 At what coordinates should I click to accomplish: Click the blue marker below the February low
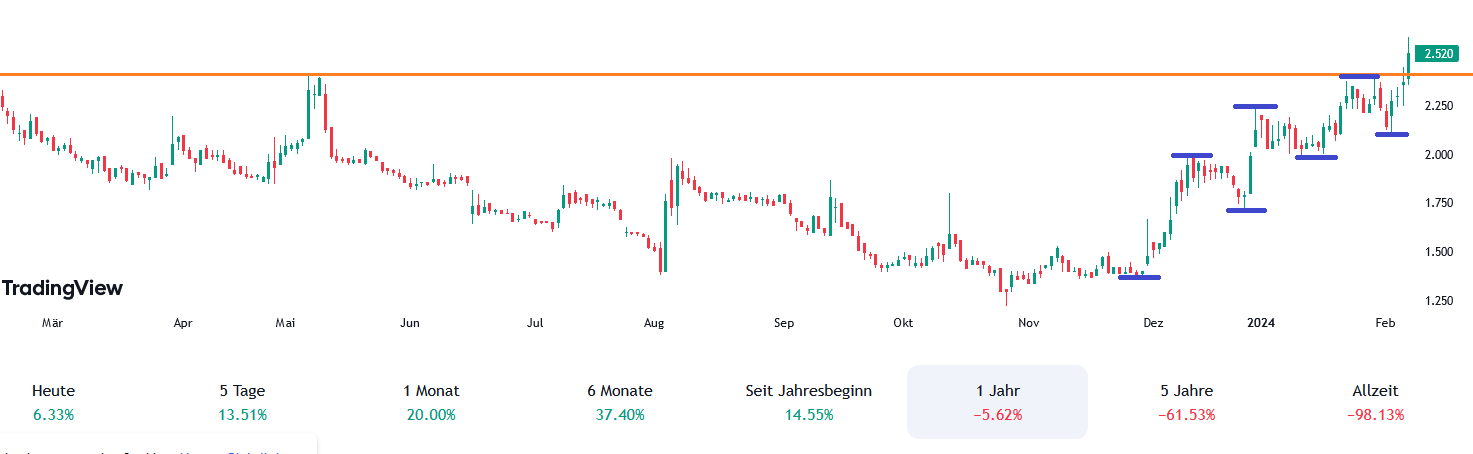tap(1391, 134)
